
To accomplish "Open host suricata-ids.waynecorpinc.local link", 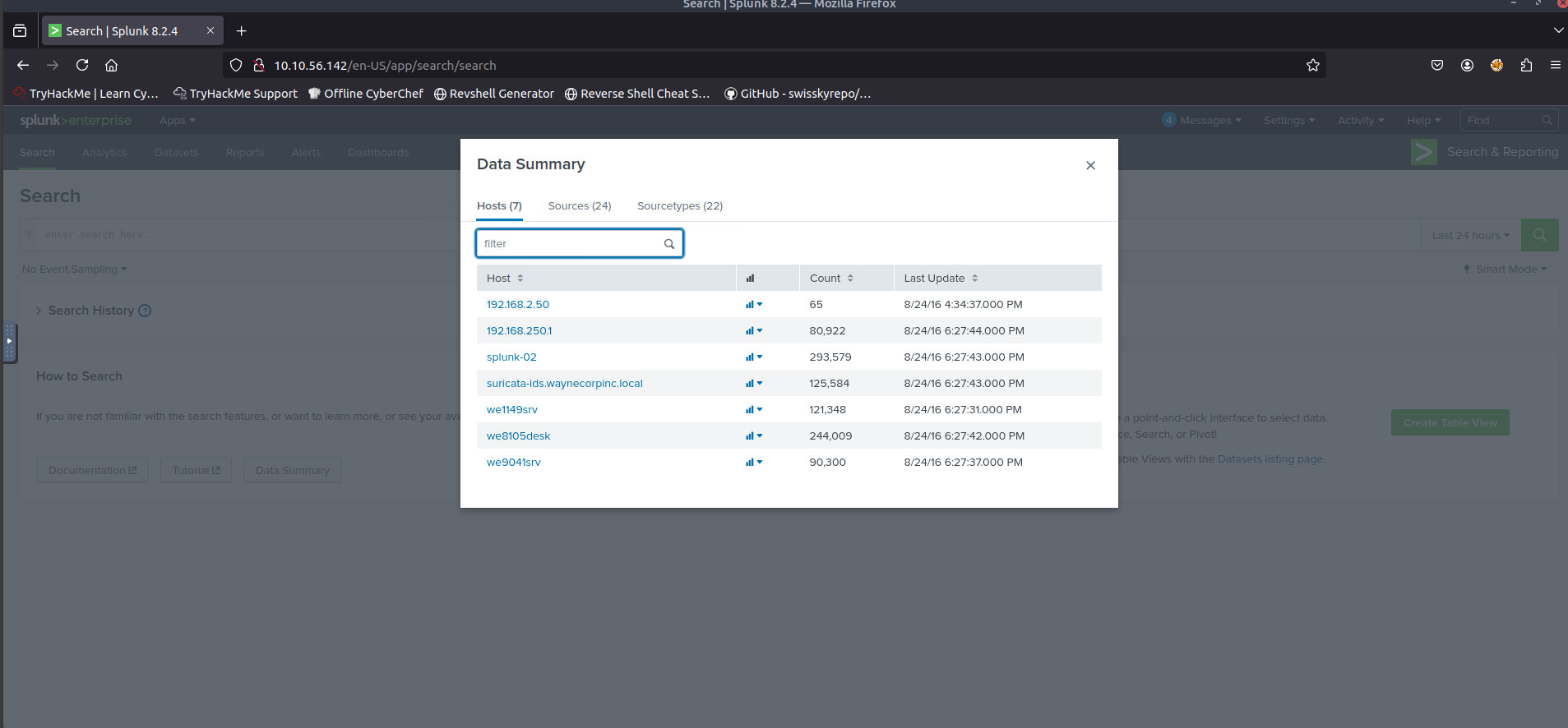I will coord(565,384).
